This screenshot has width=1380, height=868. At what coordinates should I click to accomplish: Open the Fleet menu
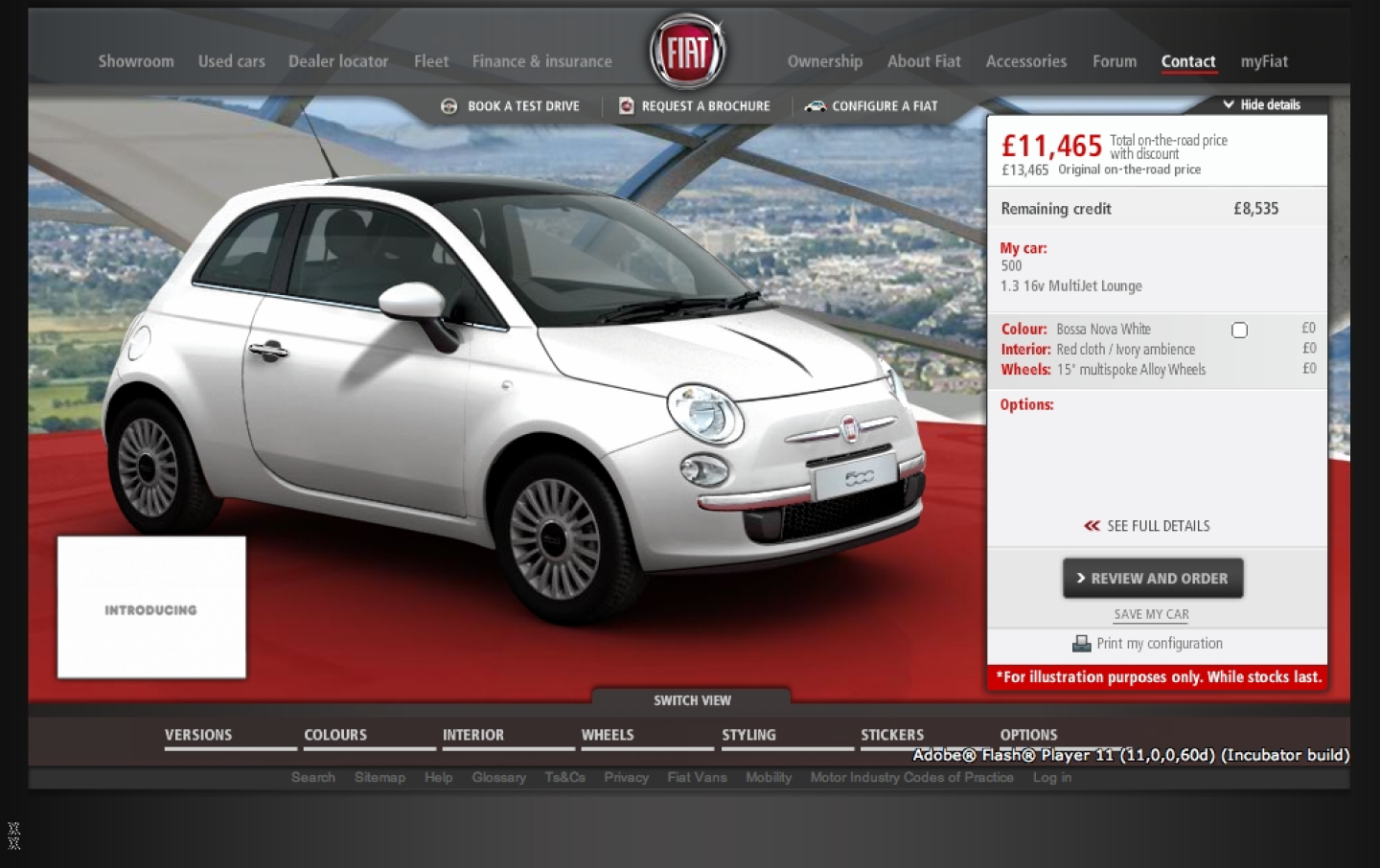(431, 61)
